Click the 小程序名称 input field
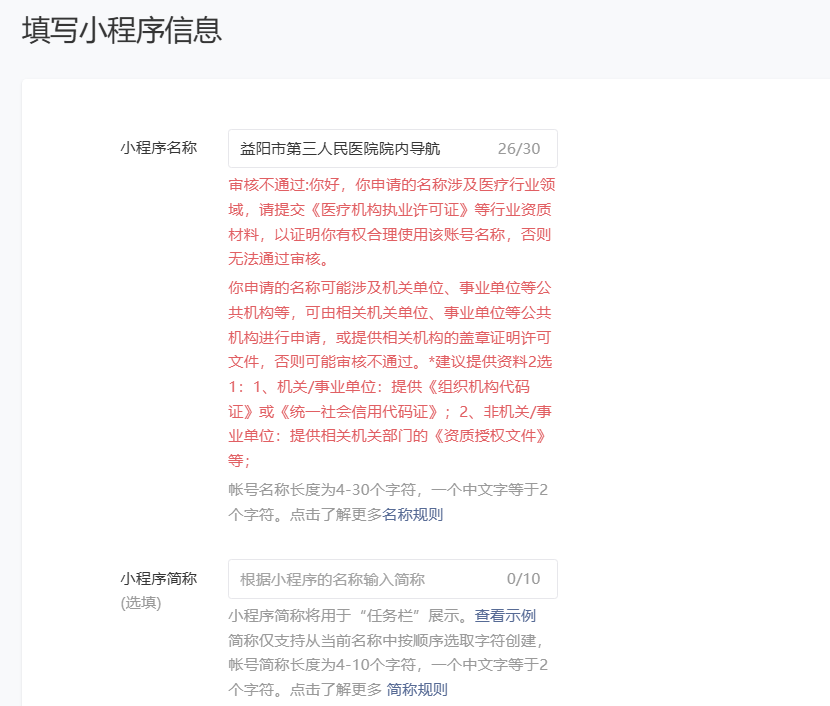The height and width of the screenshot is (706, 830). click(x=393, y=149)
